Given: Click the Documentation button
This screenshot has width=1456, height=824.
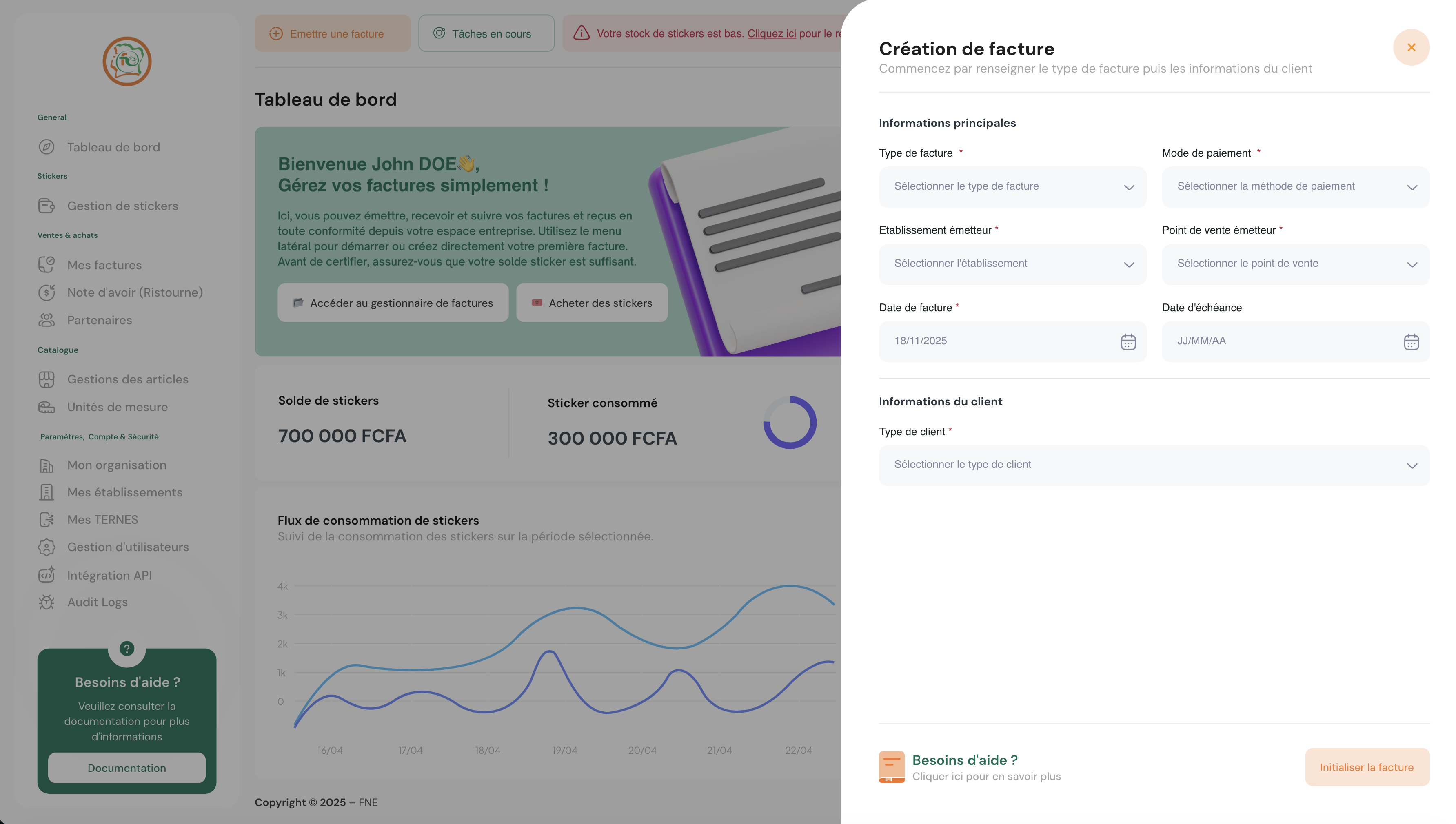Looking at the screenshot, I should pos(127,768).
